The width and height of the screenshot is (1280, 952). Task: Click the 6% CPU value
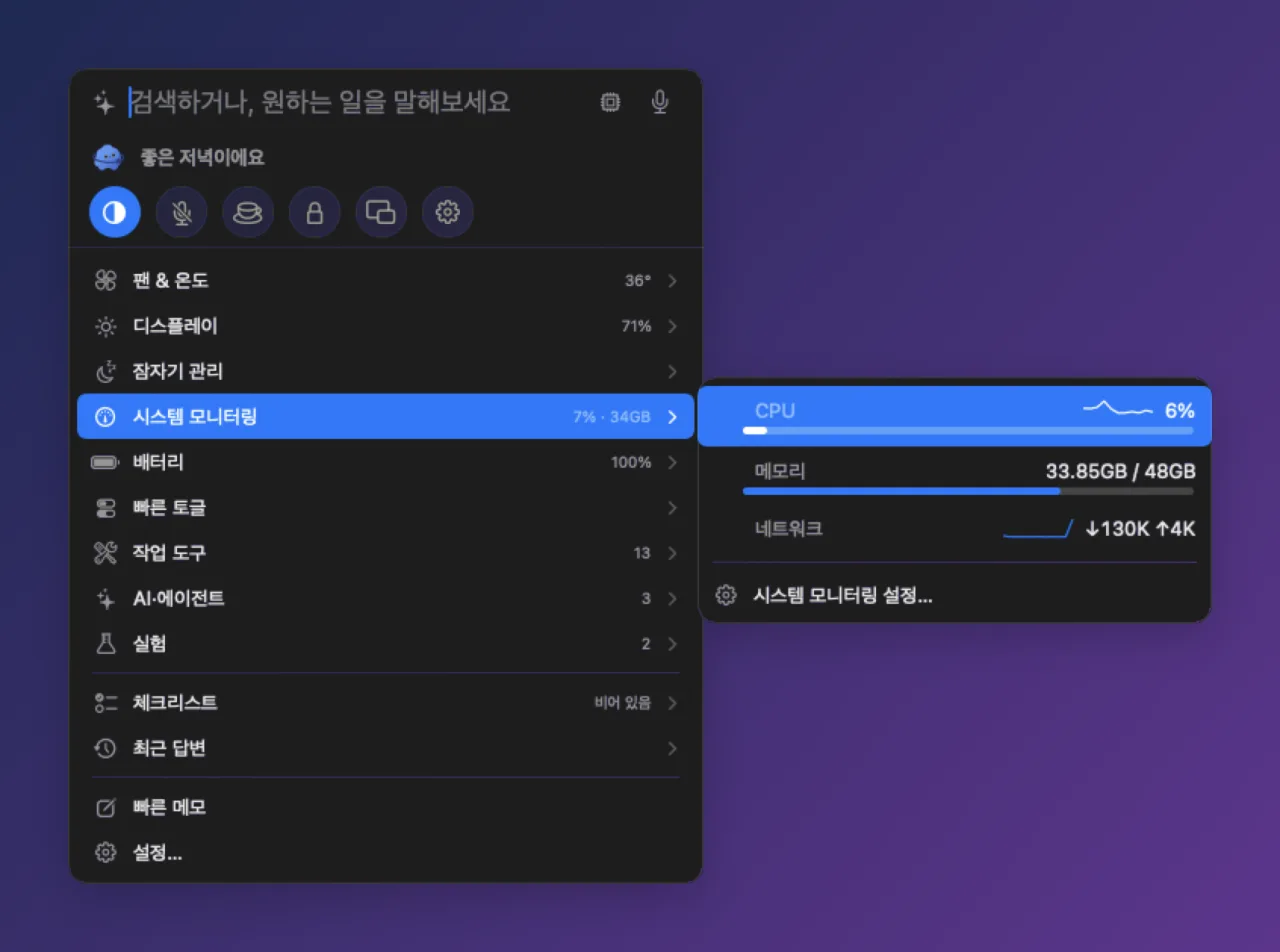pyautogui.click(x=1180, y=411)
